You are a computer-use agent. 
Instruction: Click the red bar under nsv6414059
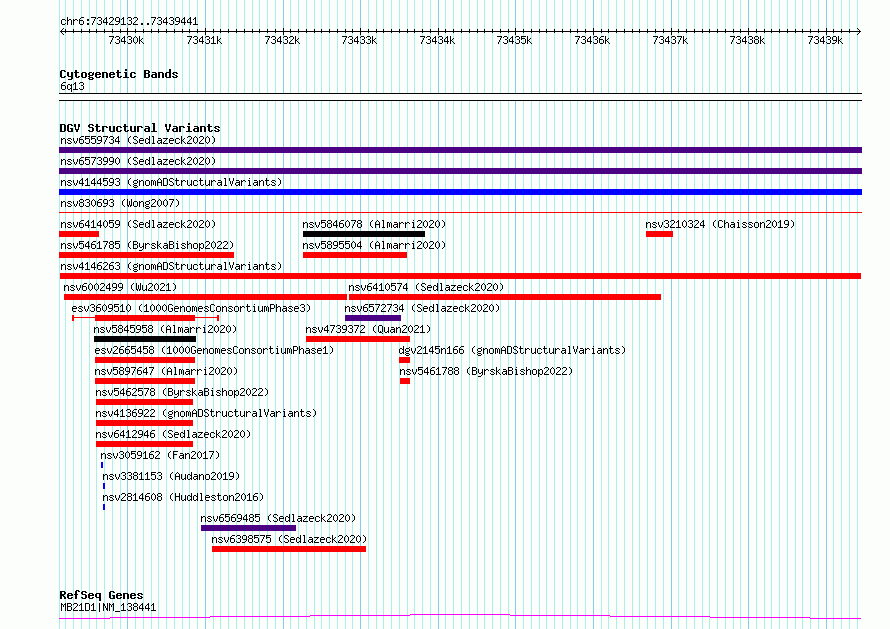[x=79, y=234]
